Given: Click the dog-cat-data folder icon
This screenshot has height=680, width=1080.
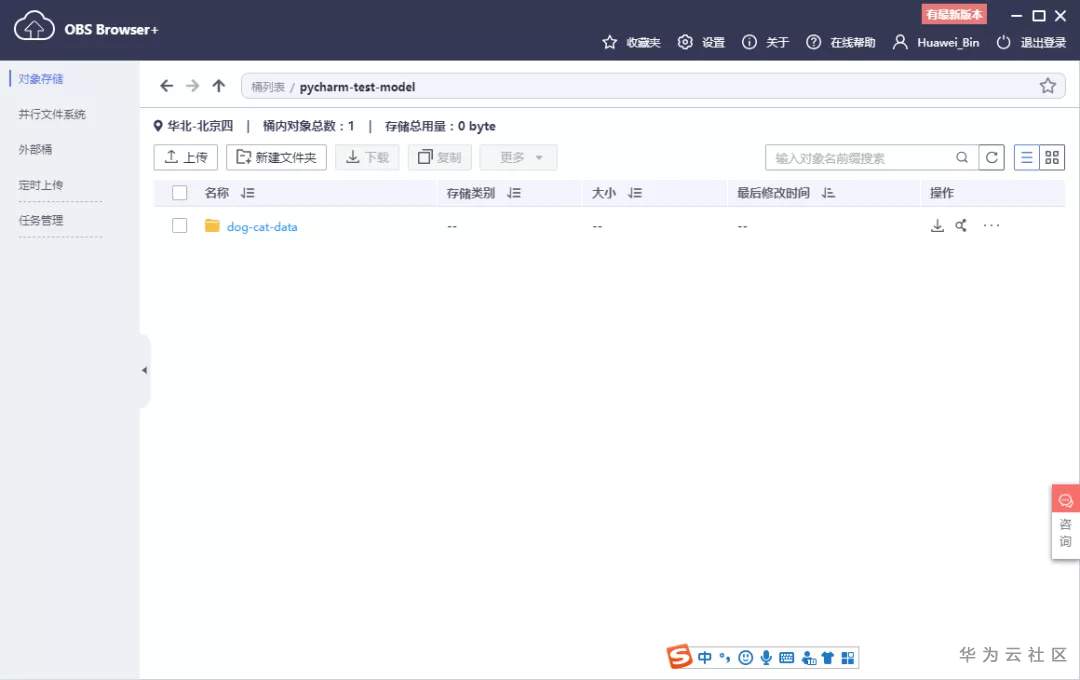Looking at the screenshot, I should click(x=212, y=225).
